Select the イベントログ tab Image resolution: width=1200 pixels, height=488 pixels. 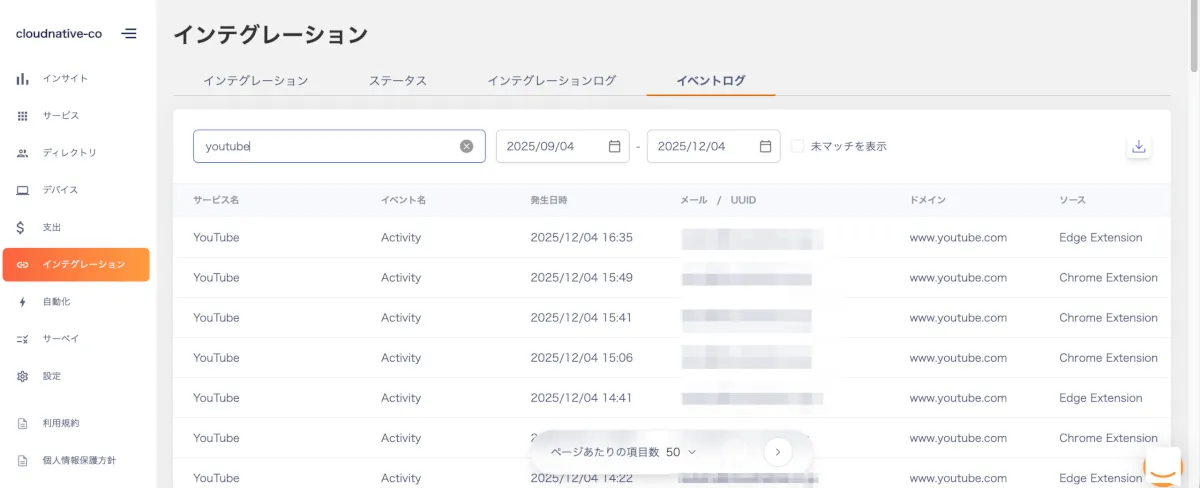coord(711,80)
